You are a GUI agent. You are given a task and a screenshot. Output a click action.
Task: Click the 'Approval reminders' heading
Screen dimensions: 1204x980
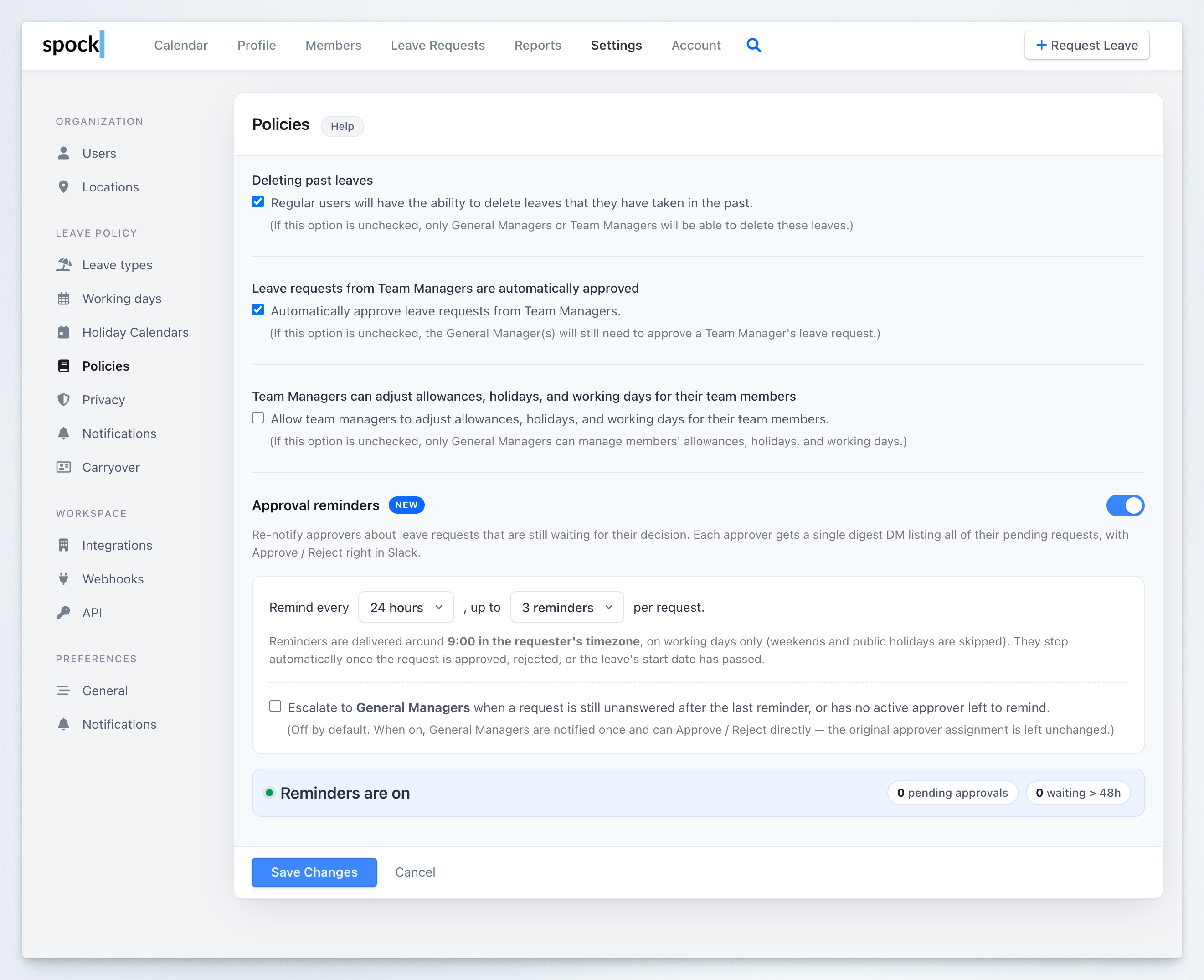[315, 505]
